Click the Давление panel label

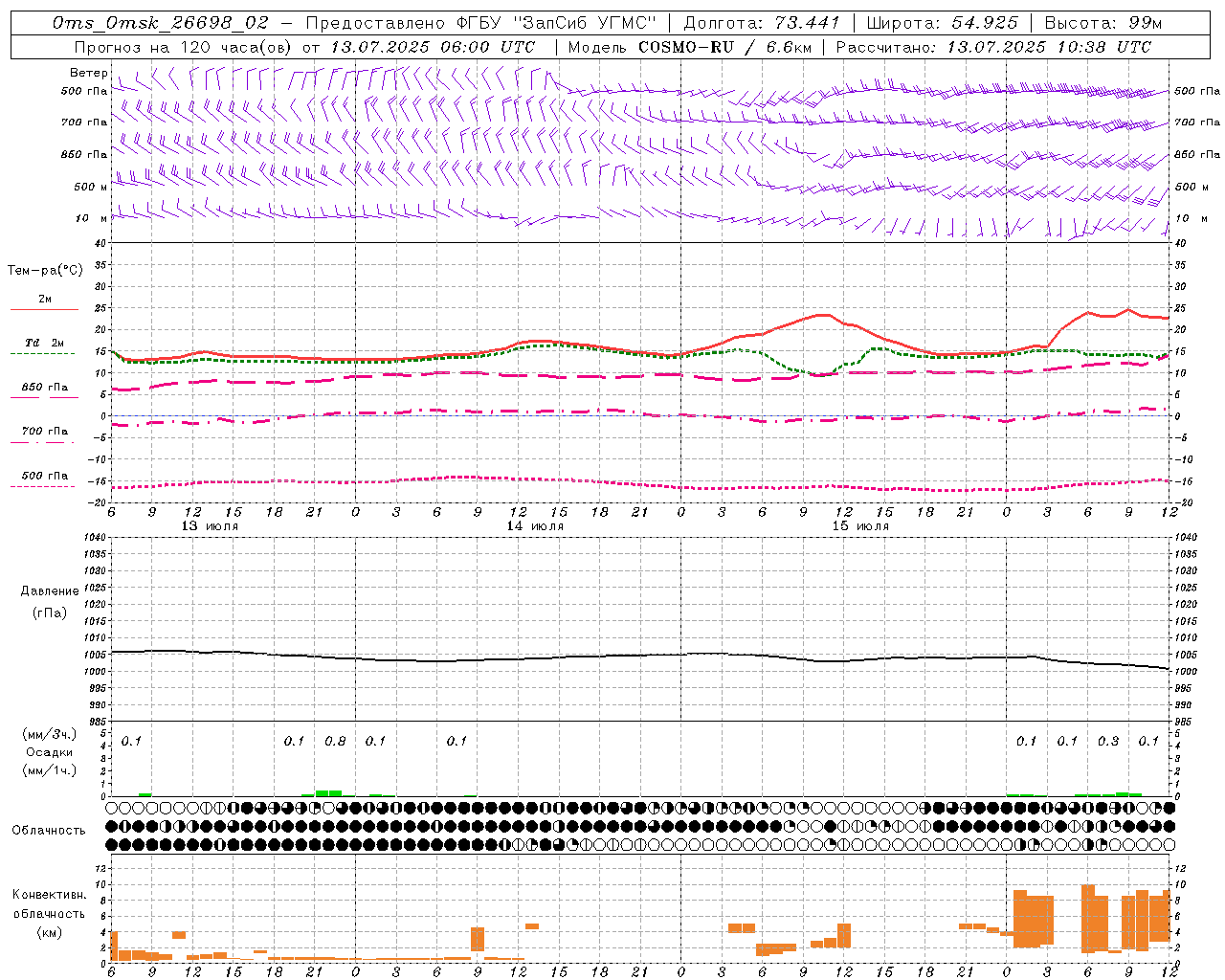coord(50,591)
